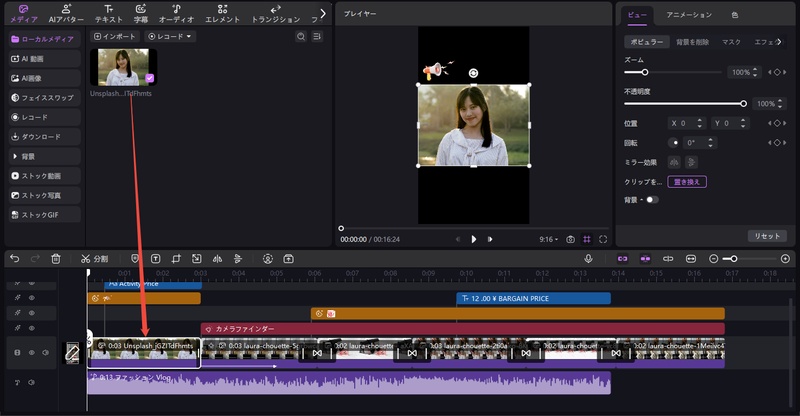This screenshot has height=416, width=800.
Task: Enter fullscreen preview in the player
Action: (x=603, y=239)
